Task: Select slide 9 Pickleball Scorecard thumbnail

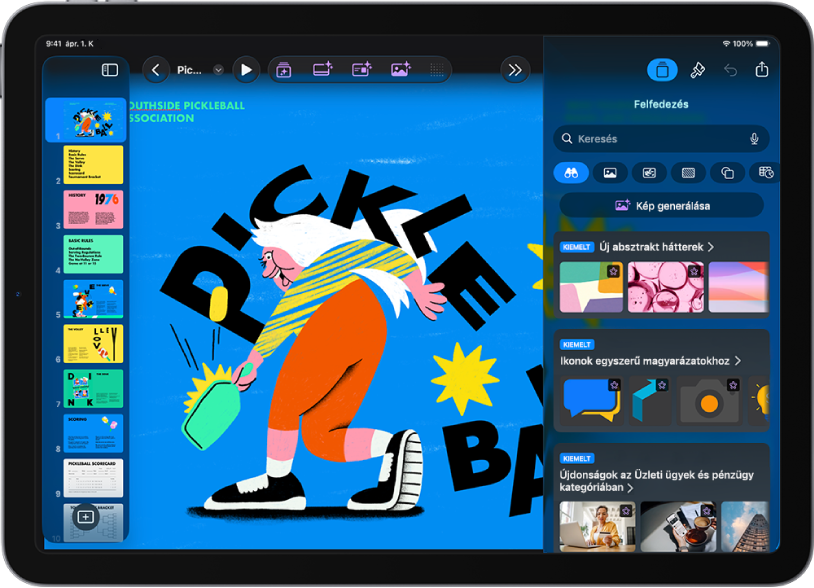Action: (93, 478)
